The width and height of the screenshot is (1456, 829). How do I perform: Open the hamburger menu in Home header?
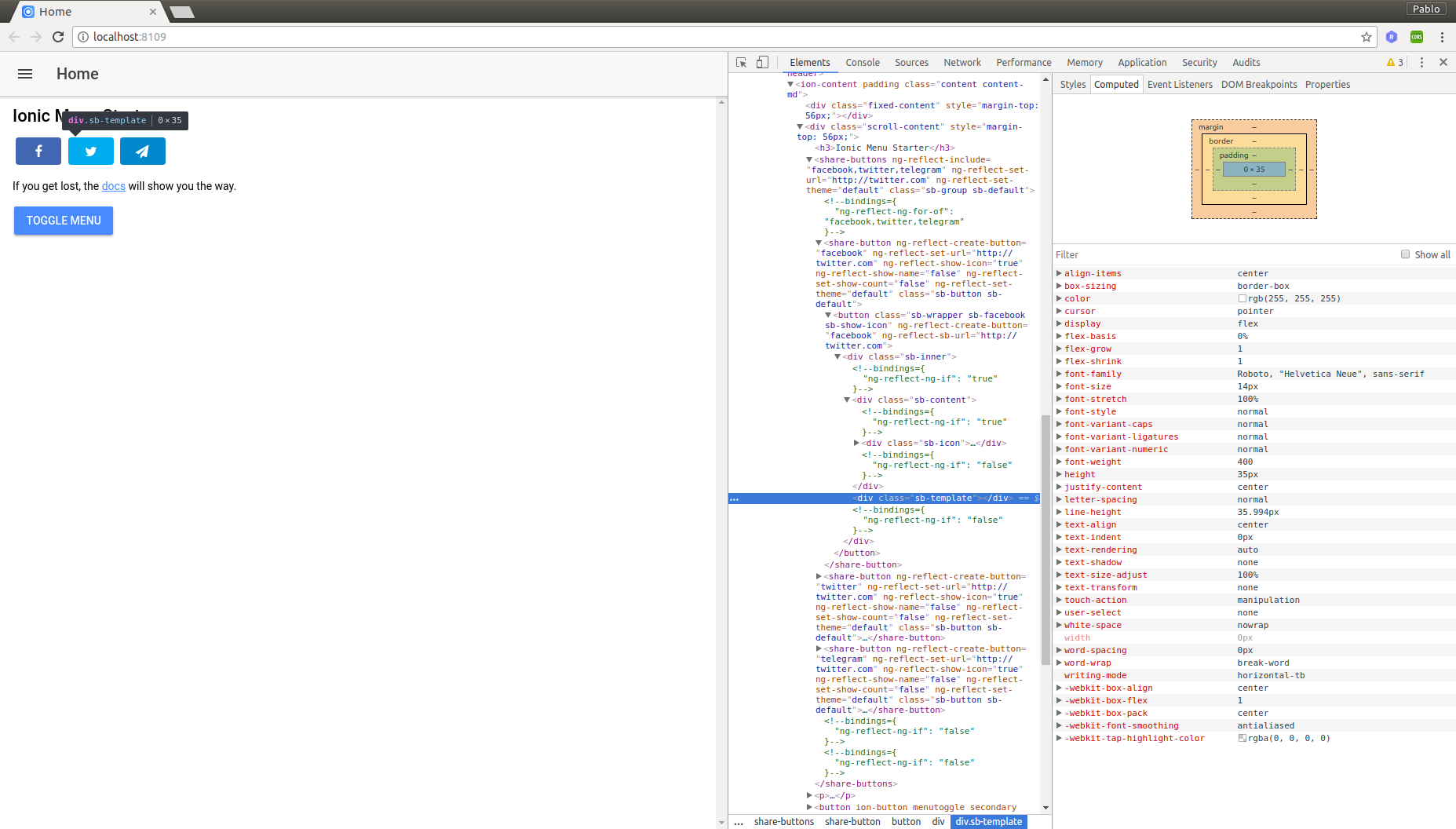tap(25, 74)
